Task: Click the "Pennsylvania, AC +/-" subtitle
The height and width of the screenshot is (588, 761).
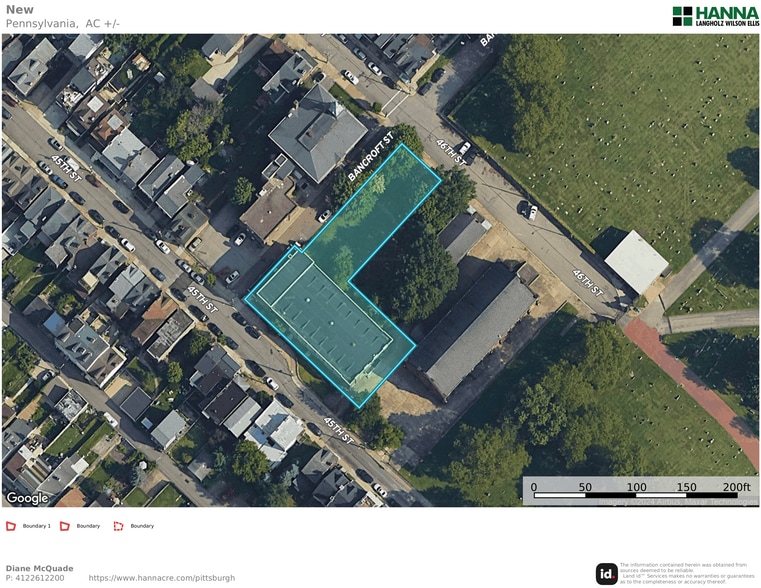Action: 63,23
